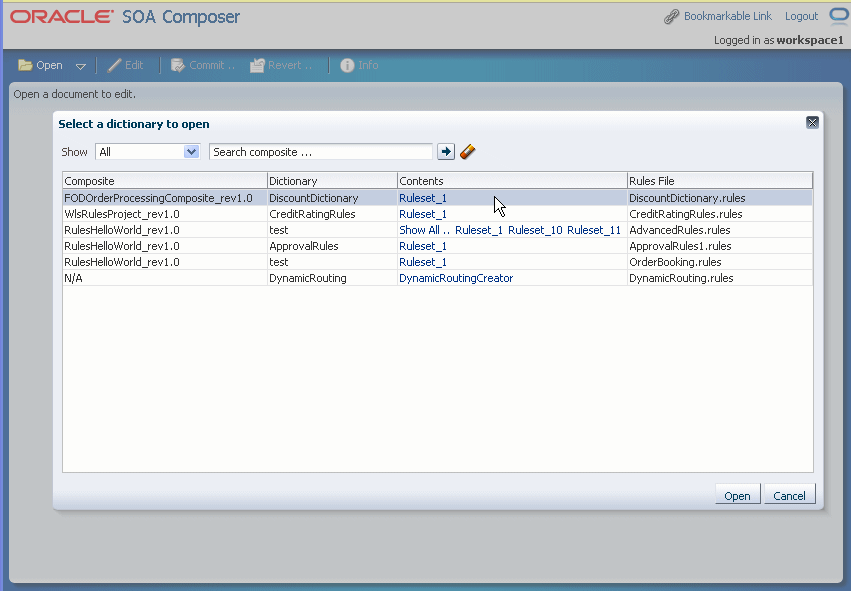Click the Rules File column header

(x=720, y=181)
